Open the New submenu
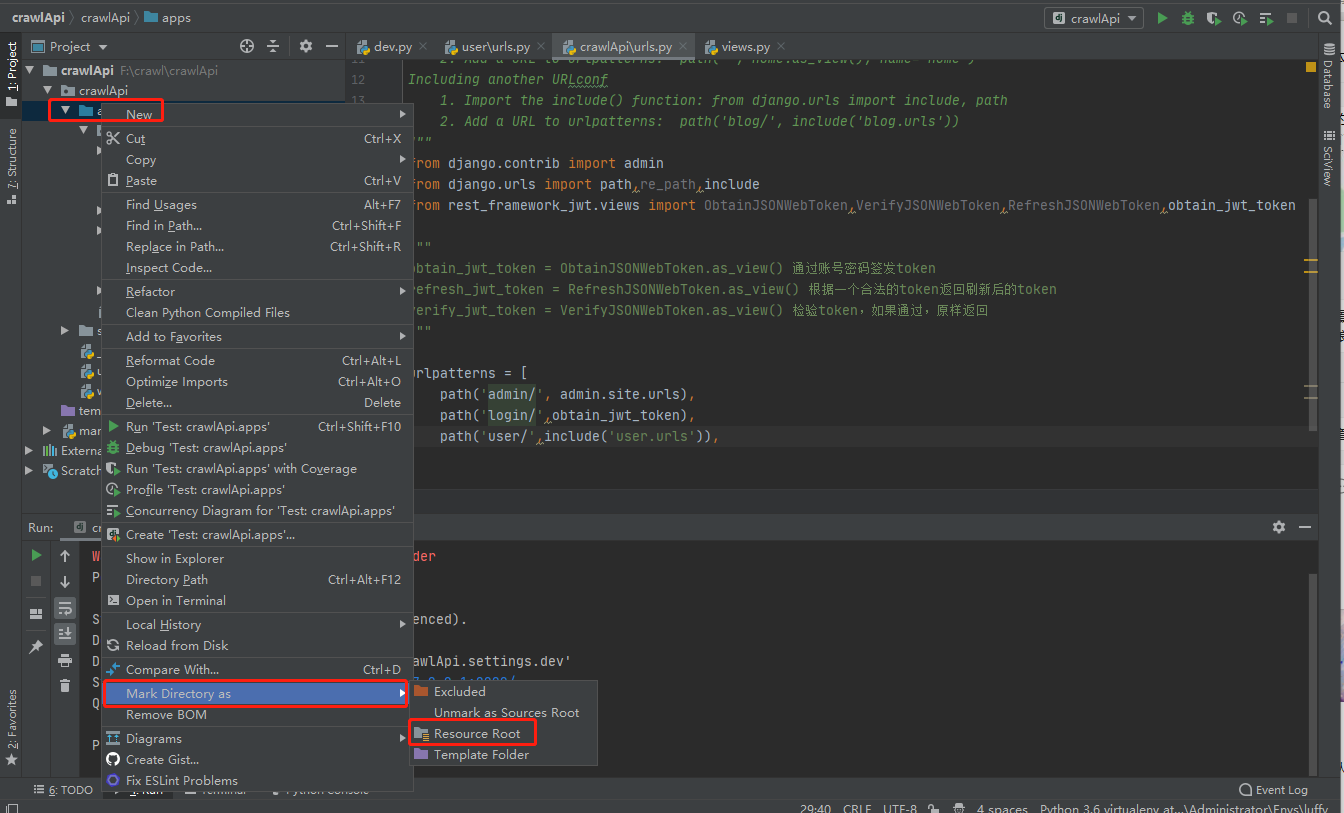The height and width of the screenshot is (813, 1344). pyautogui.click(x=257, y=115)
